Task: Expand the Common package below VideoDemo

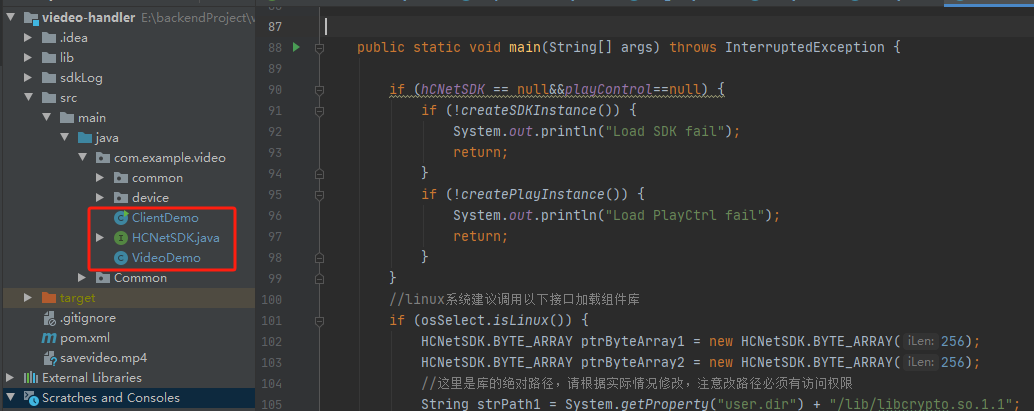Action: click(x=82, y=278)
